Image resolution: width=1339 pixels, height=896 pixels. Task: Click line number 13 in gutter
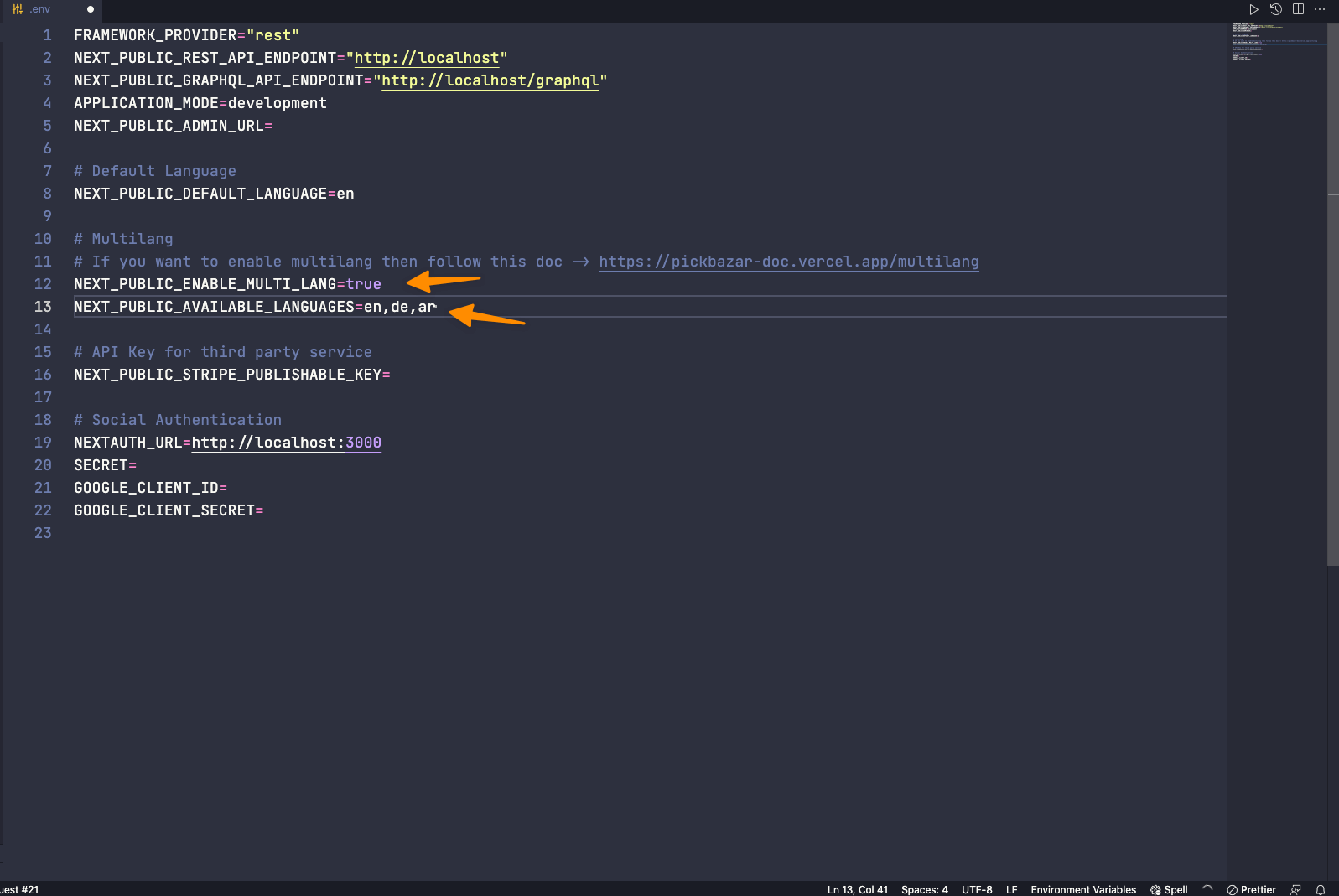43,307
